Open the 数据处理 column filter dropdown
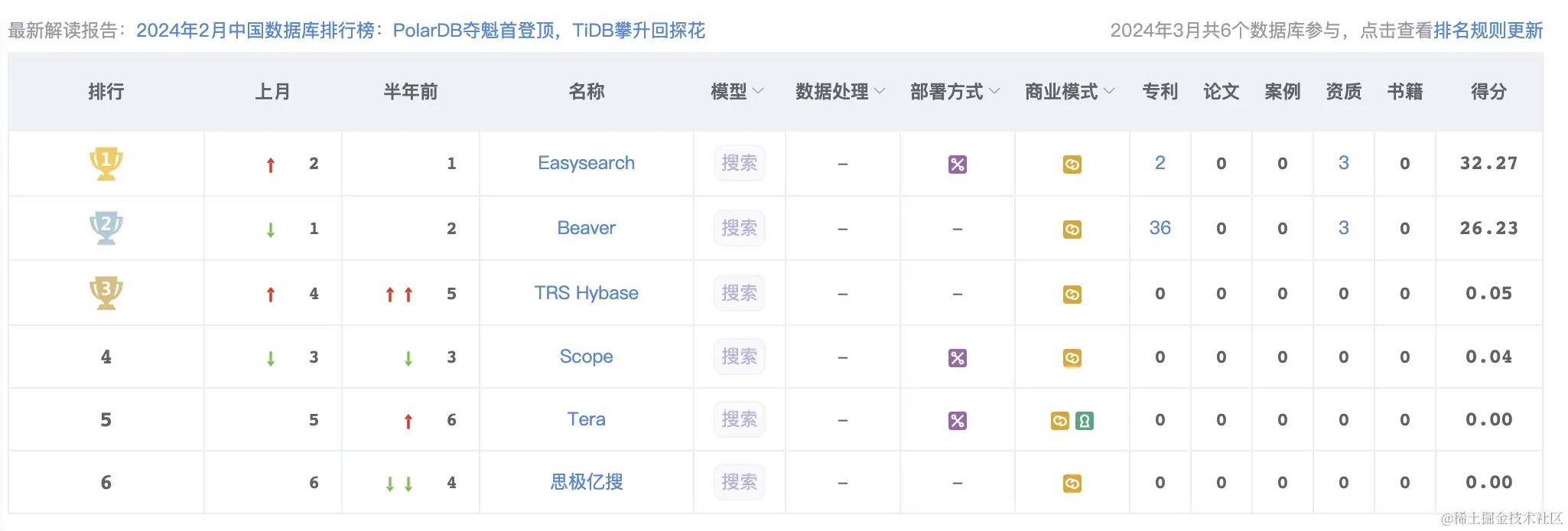The height and width of the screenshot is (531, 1568). pyautogui.click(x=880, y=92)
